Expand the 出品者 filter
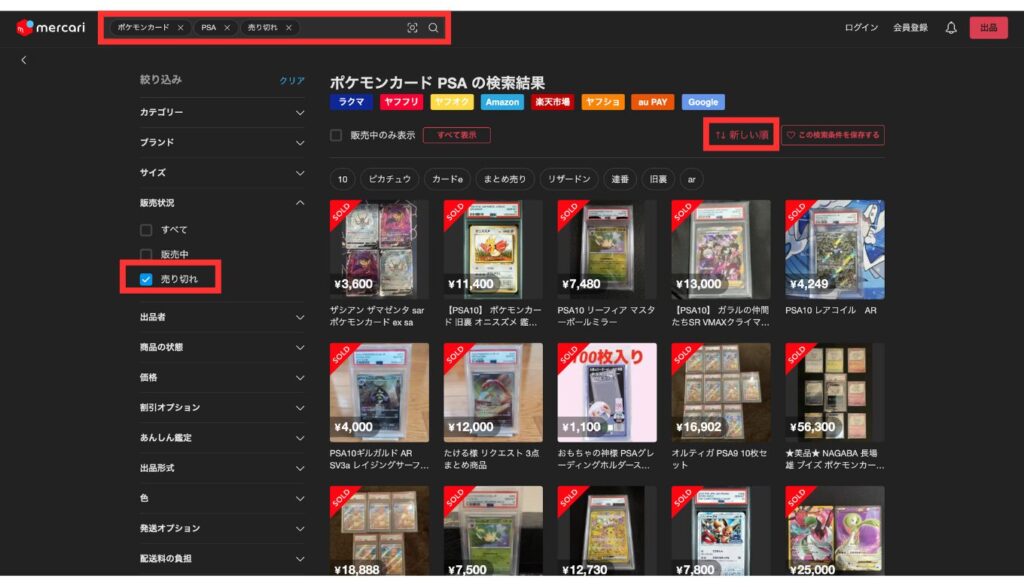The height and width of the screenshot is (587, 1024). coord(222,317)
